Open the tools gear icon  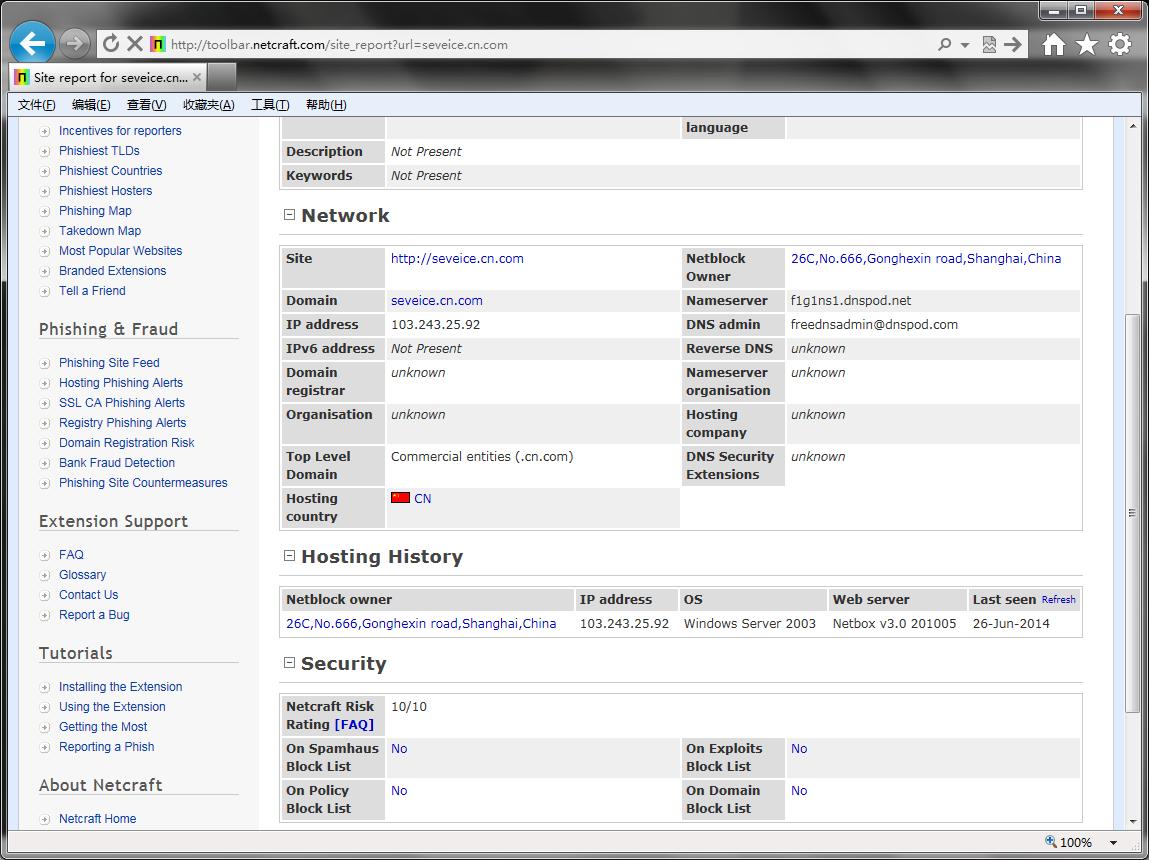click(x=1120, y=44)
